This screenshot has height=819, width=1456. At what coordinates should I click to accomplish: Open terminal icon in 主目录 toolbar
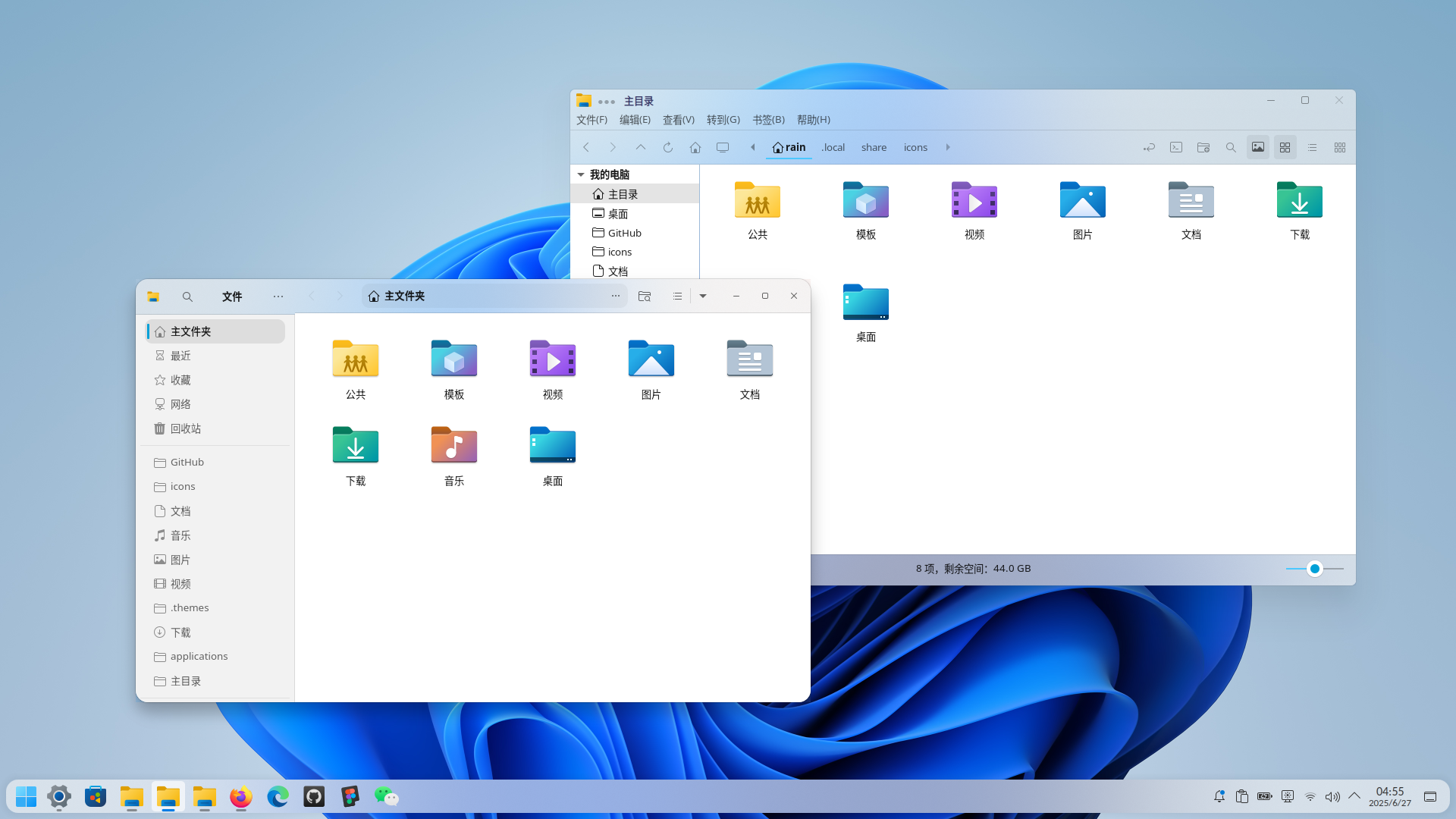1176,147
